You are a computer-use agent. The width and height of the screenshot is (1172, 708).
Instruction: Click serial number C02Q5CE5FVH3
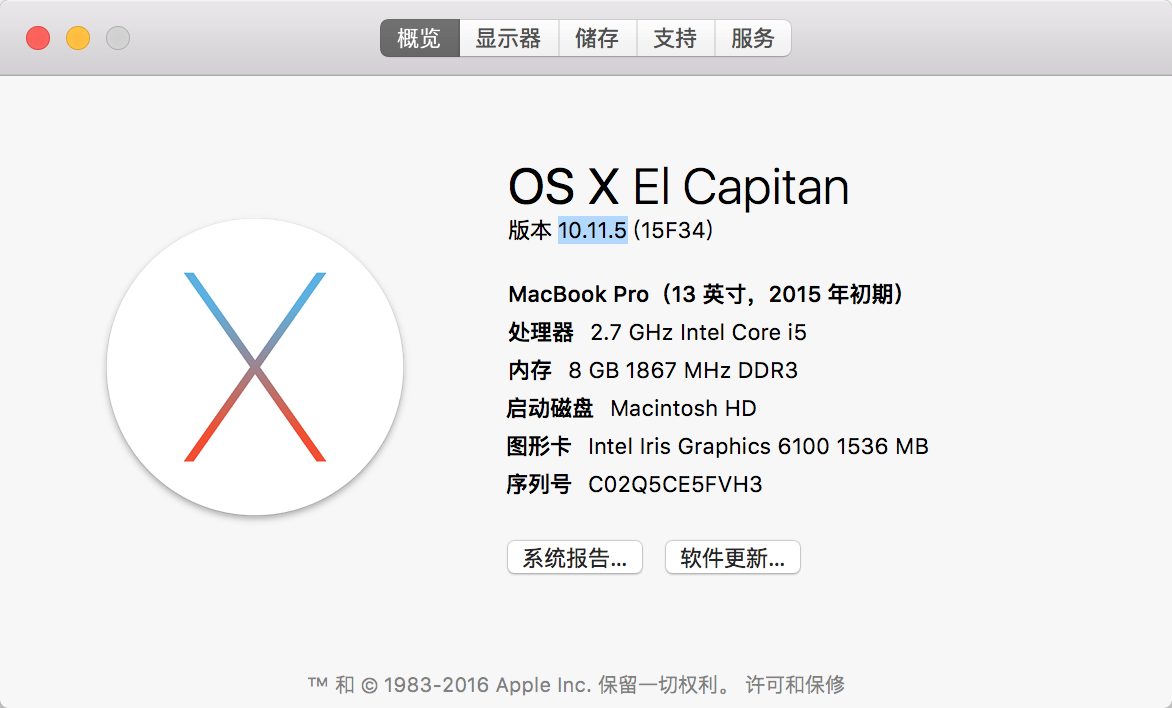(x=675, y=485)
